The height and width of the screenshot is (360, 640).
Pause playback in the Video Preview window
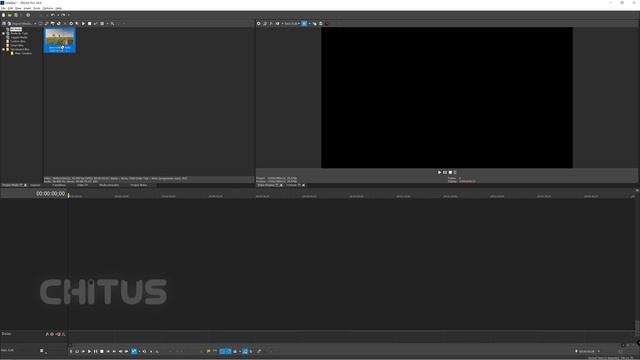point(445,172)
